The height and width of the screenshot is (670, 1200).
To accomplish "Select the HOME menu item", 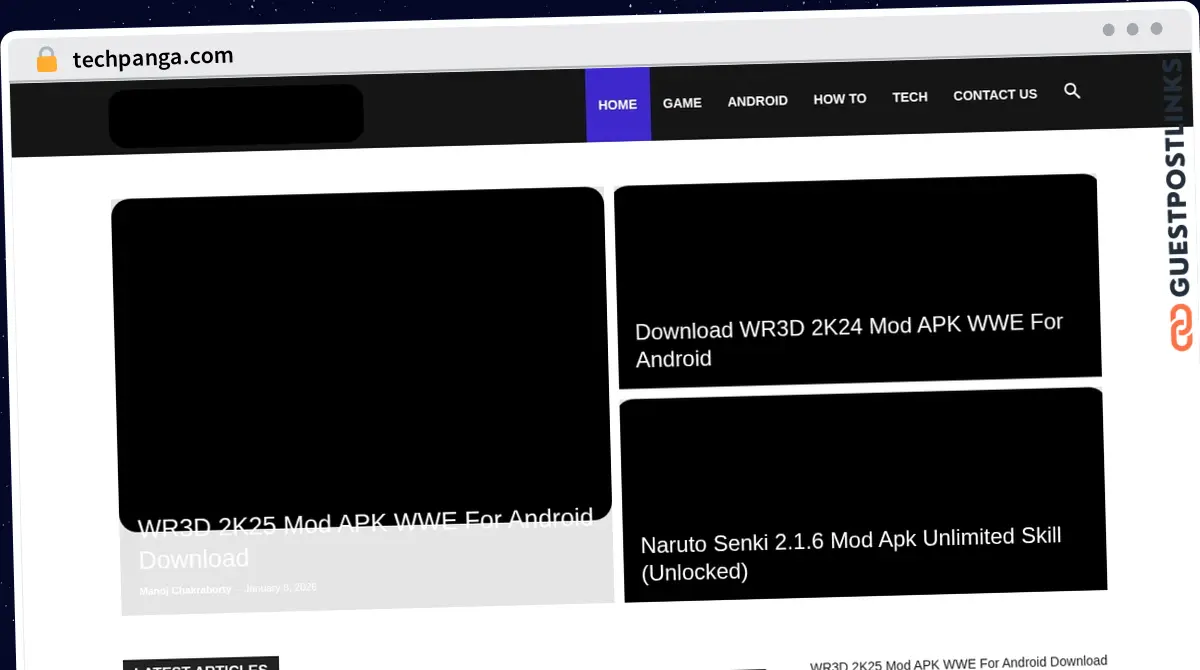I will (617, 104).
